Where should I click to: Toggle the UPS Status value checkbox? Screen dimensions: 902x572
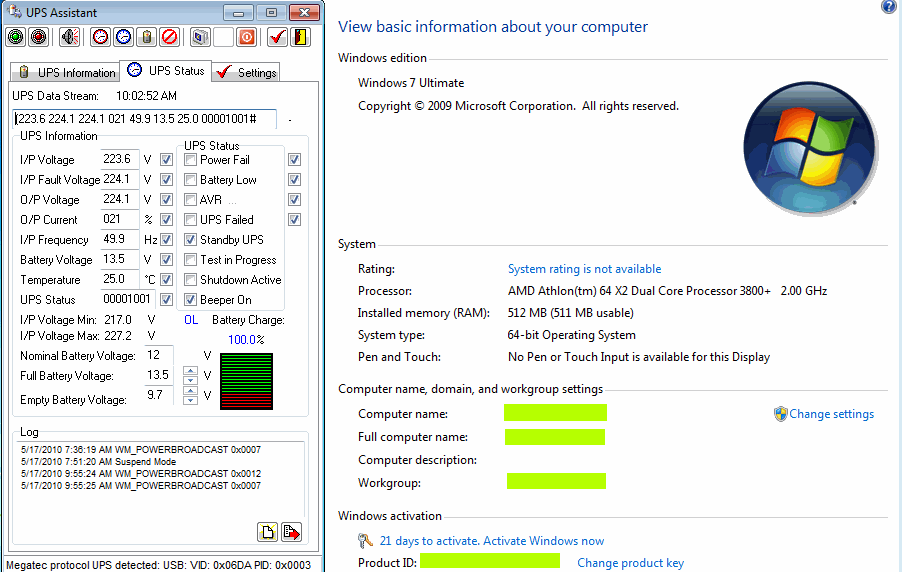coord(166,300)
